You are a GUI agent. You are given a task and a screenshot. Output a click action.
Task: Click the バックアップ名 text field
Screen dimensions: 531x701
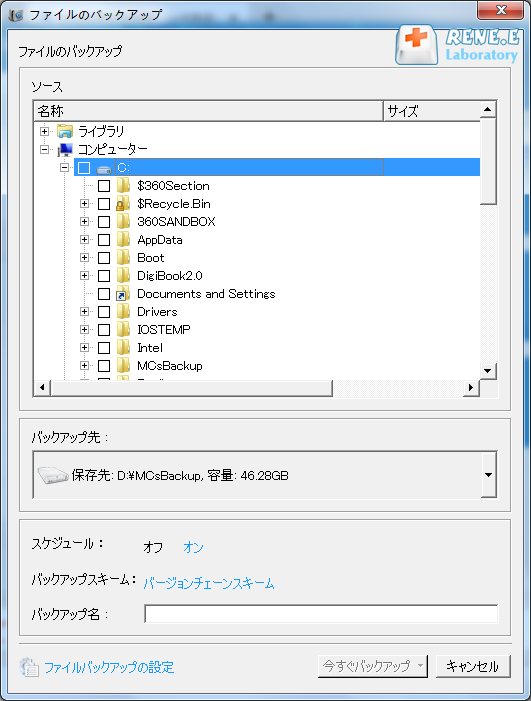(x=321, y=613)
